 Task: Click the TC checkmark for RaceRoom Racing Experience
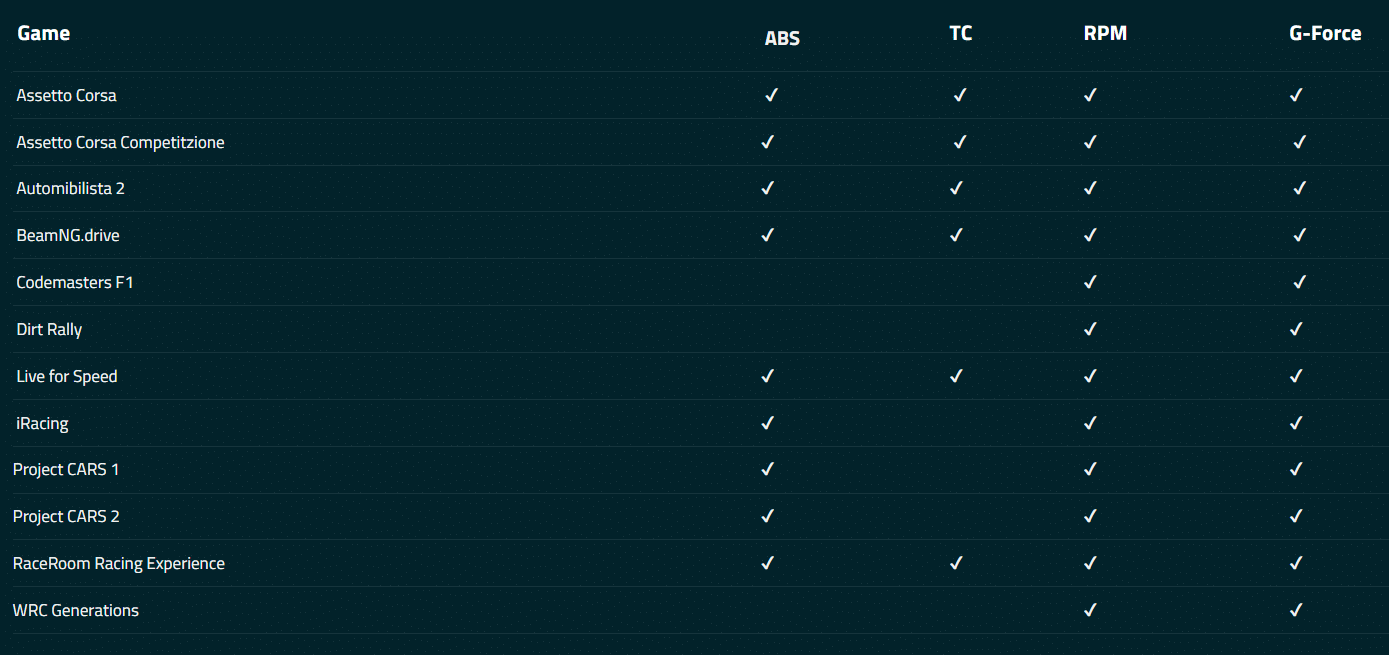[x=956, y=563]
